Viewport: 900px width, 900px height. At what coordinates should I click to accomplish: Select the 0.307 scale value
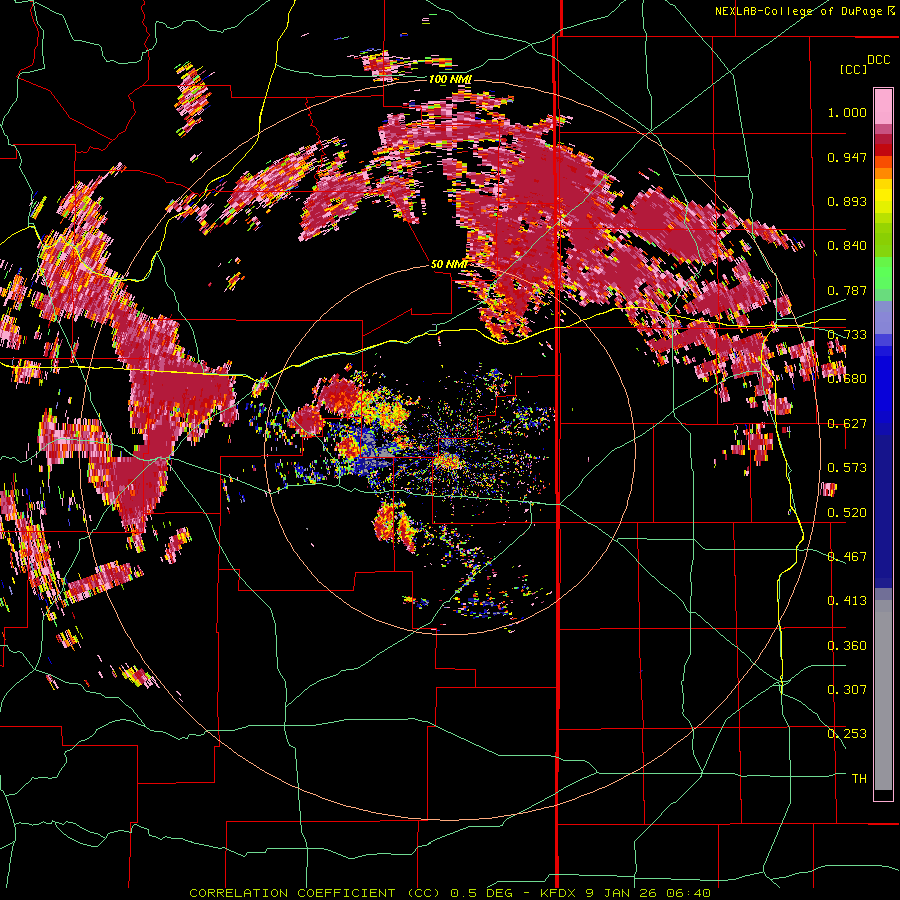(x=847, y=690)
